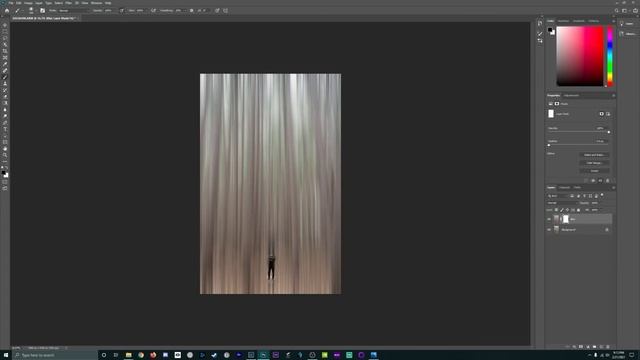
Task: Open the Learn panel button
Action: tap(628, 24)
